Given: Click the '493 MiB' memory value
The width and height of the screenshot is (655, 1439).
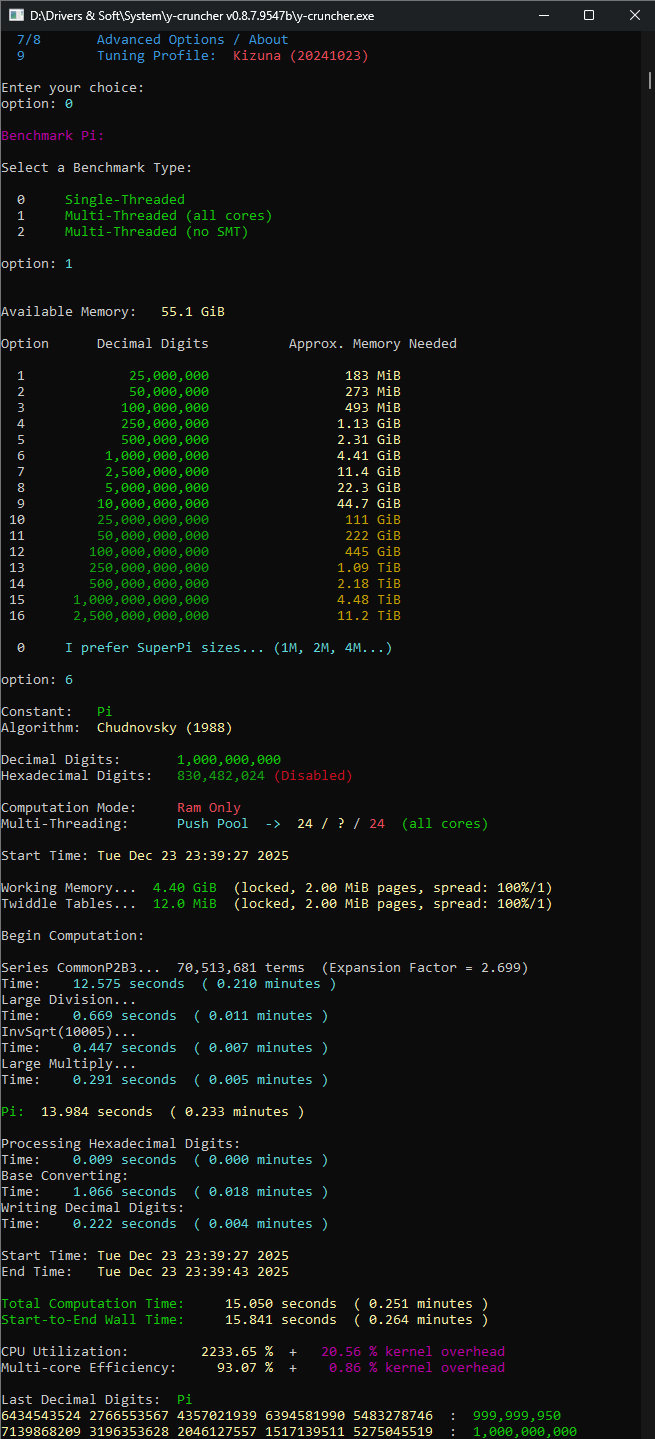Looking at the screenshot, I should click(x=372, y=408).
